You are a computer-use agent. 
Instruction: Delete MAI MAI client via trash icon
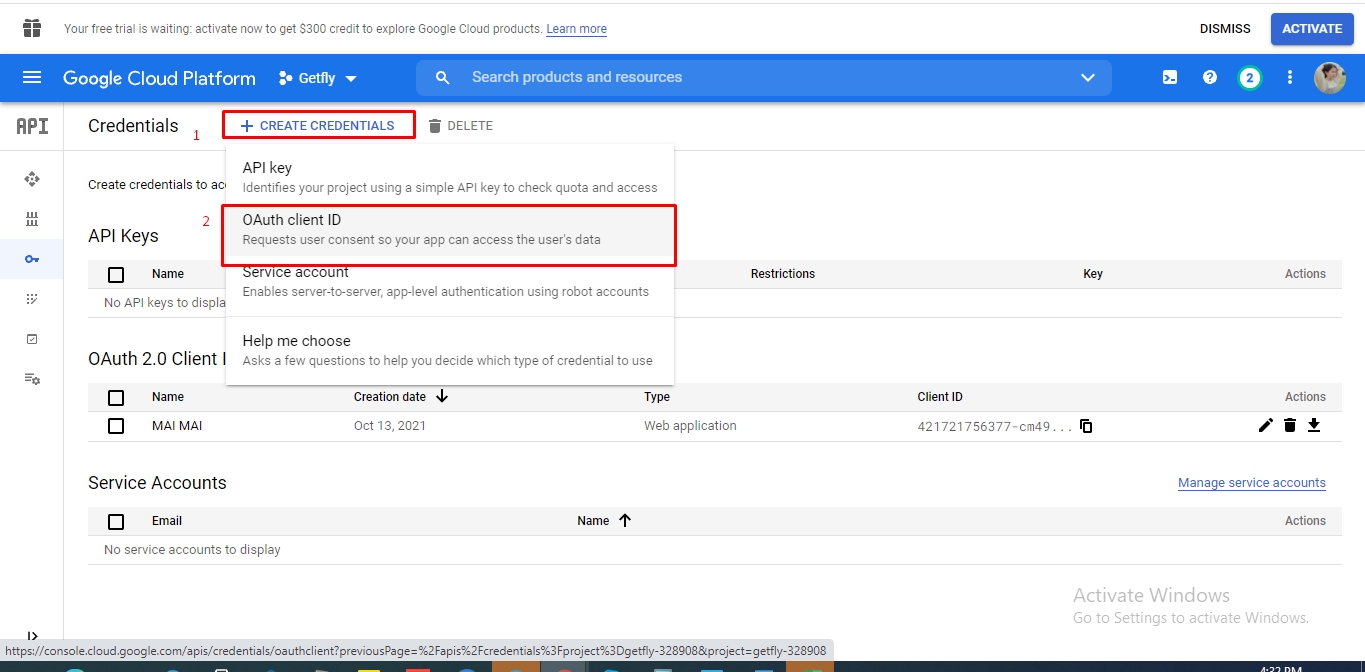(x=1290, y=426)
